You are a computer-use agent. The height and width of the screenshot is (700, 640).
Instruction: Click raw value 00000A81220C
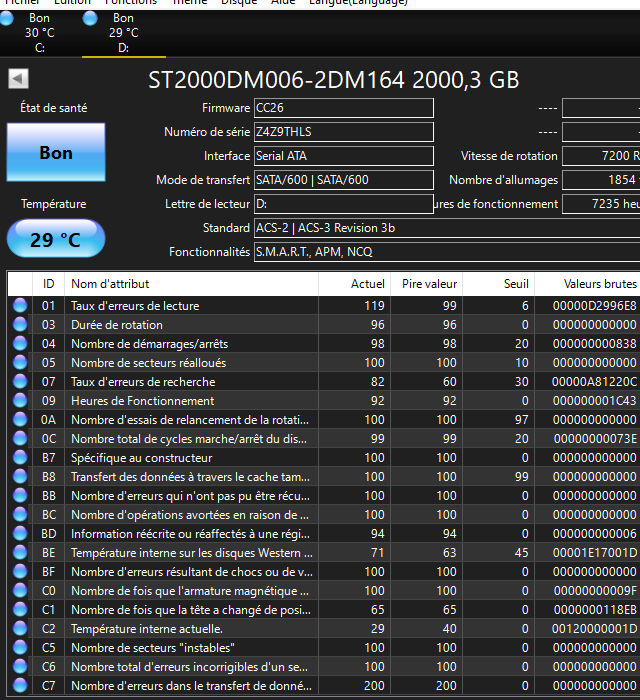[594, 381]
